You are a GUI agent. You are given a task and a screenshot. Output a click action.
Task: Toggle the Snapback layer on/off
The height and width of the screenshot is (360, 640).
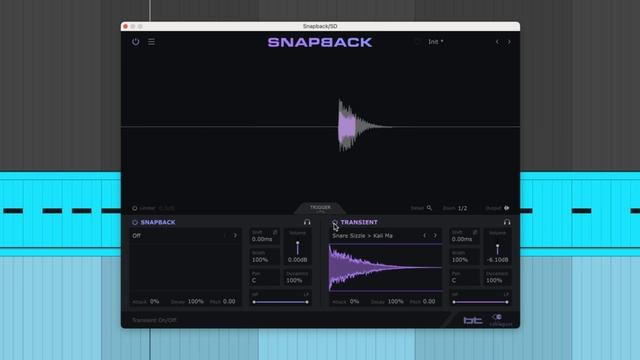pyautogui.click(x=135, y=222)
